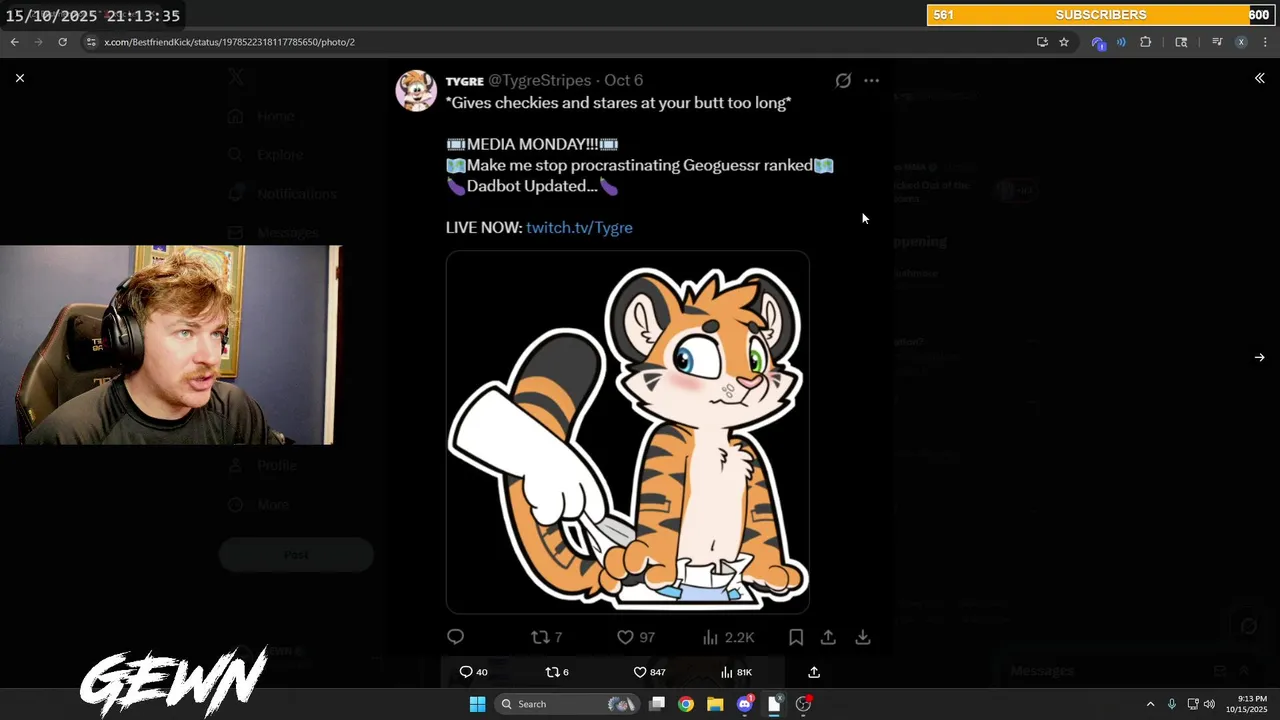This screenshot has height=720, width=1280.
Task: Open the tweet's three-dot more menu
Action: (872, 80)
